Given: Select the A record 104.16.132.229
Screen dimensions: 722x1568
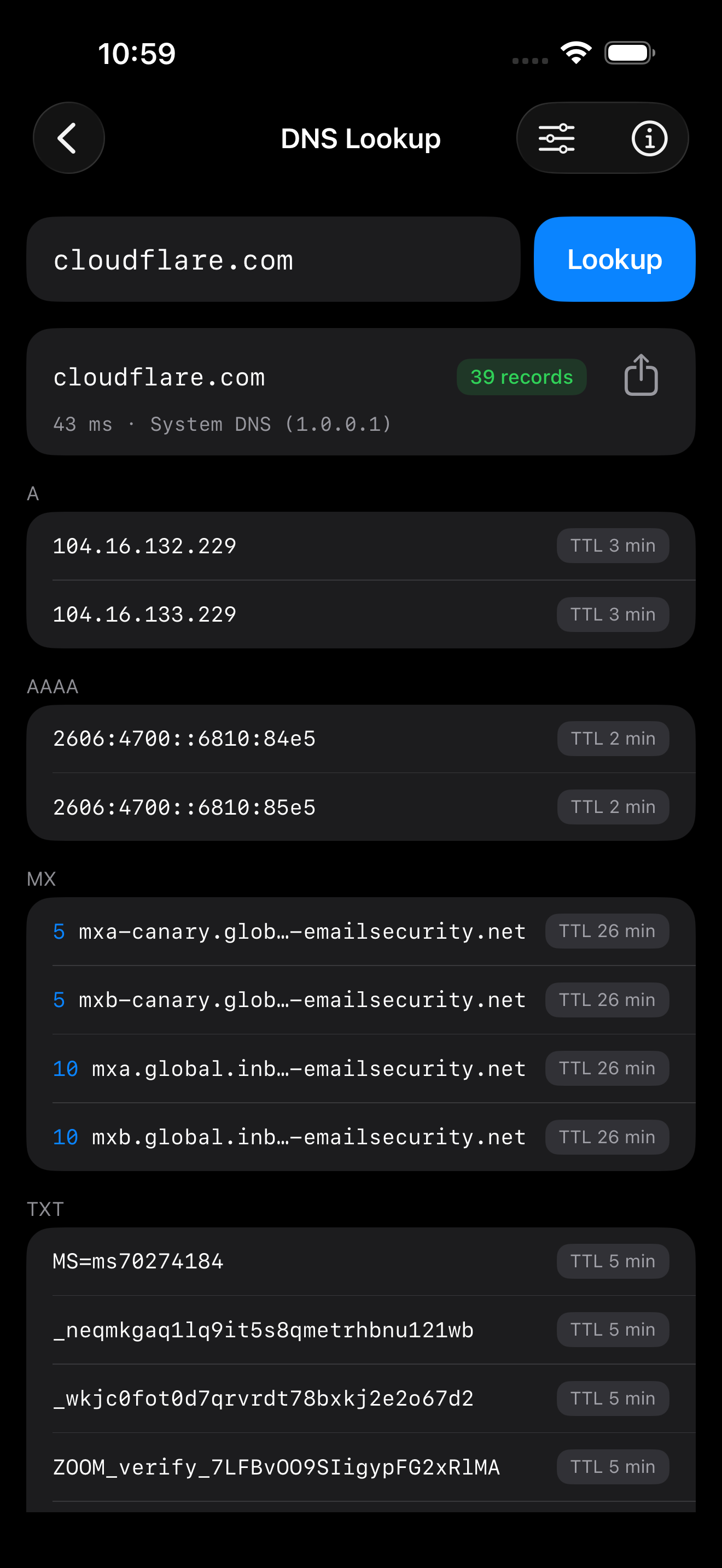Looking at the screenshot, I should pos(361,546).
